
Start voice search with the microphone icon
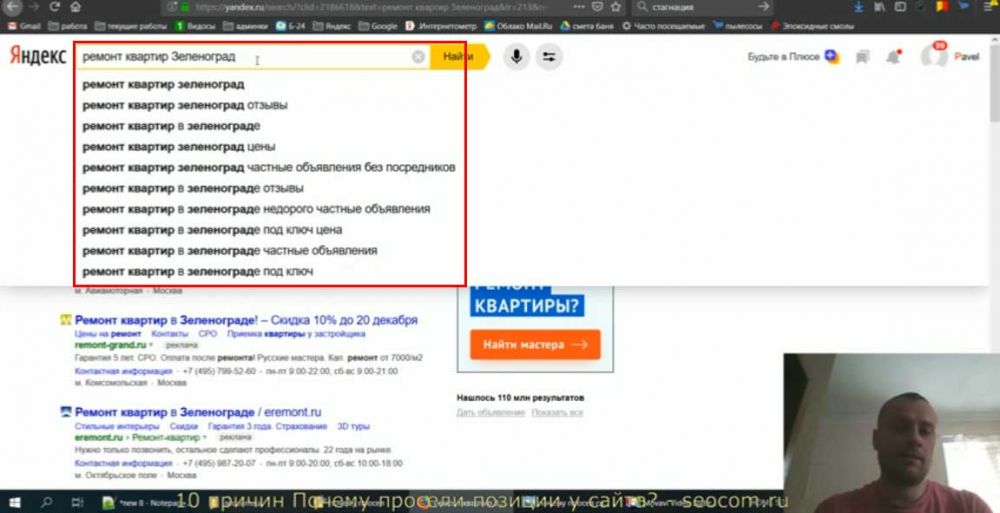(516, 57)
